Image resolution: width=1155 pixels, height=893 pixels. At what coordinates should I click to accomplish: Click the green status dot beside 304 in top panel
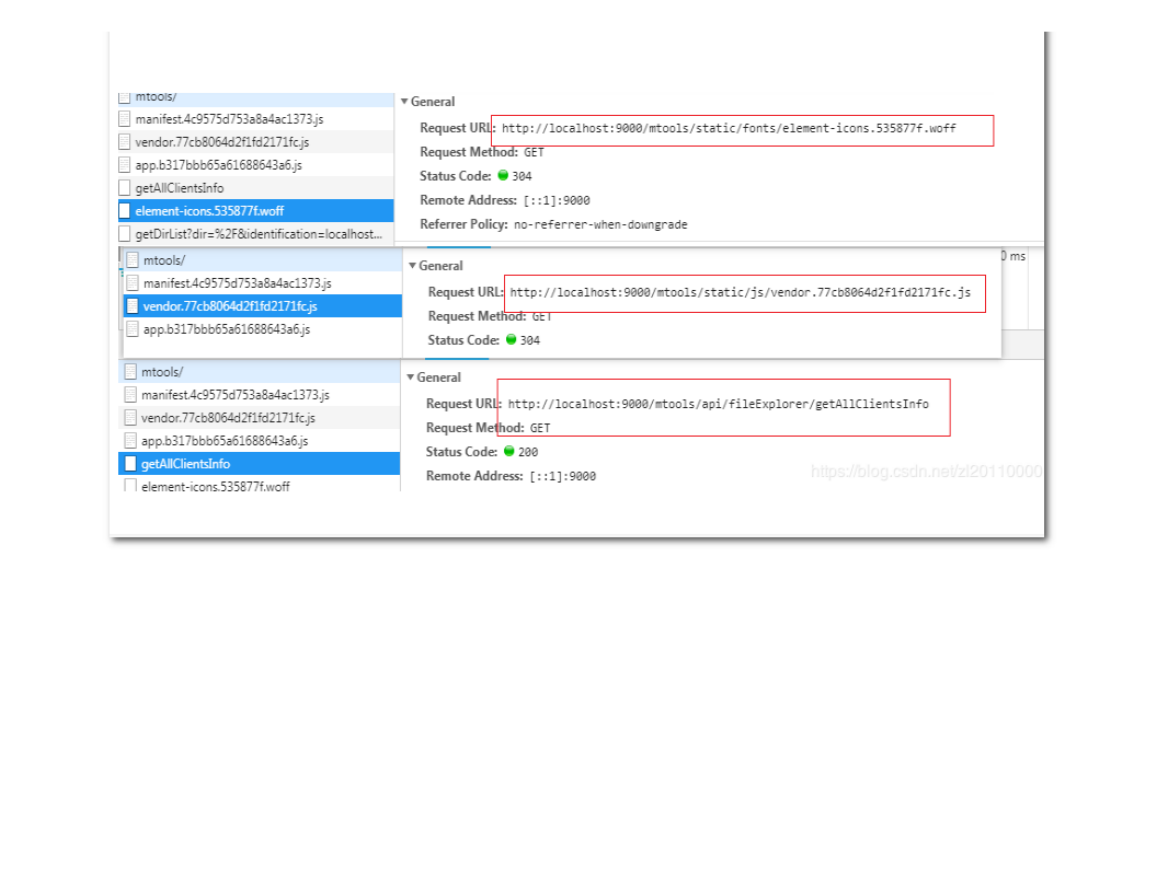click(x=503, y=175)
